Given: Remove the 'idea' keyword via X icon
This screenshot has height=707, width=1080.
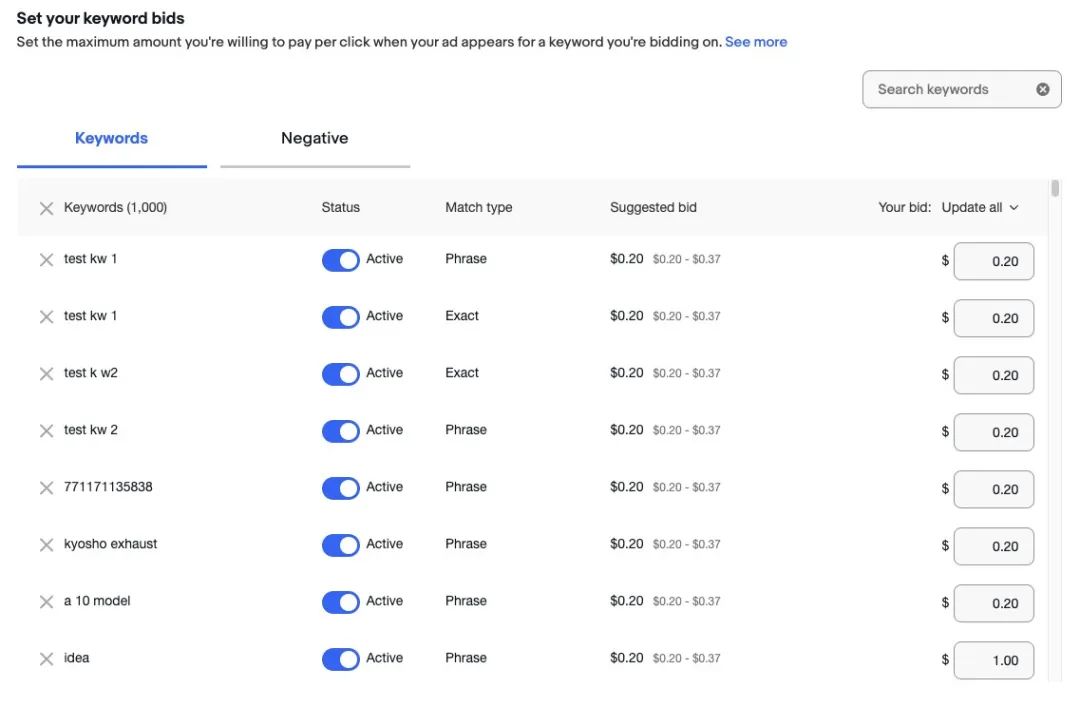Looking at the screenshot, I should [x=46, y=659].
